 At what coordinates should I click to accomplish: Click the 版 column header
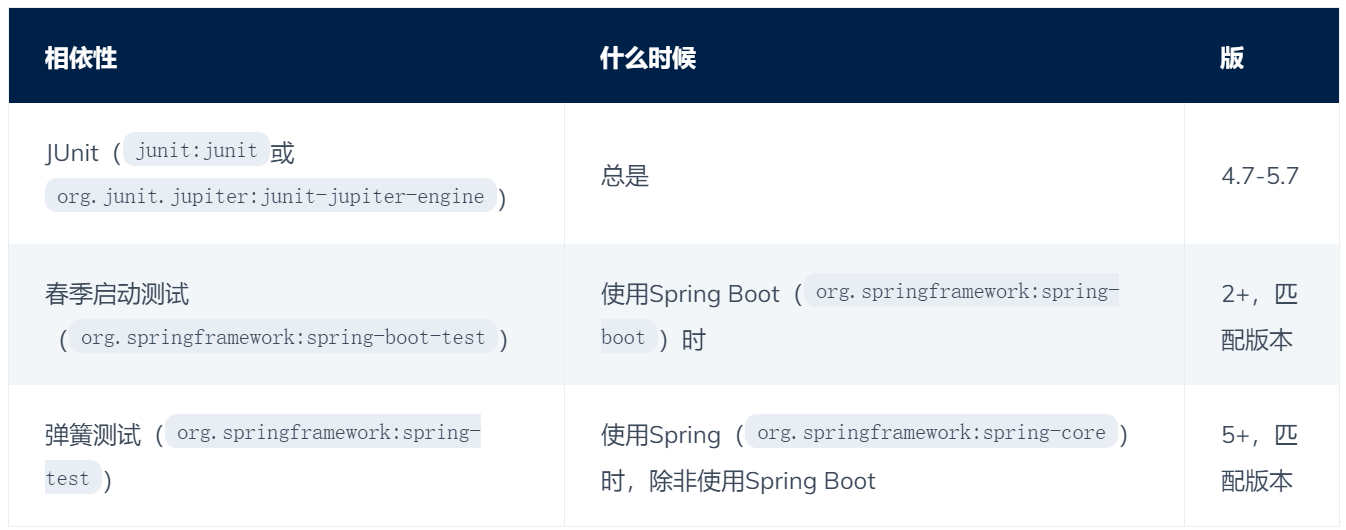1232,58
